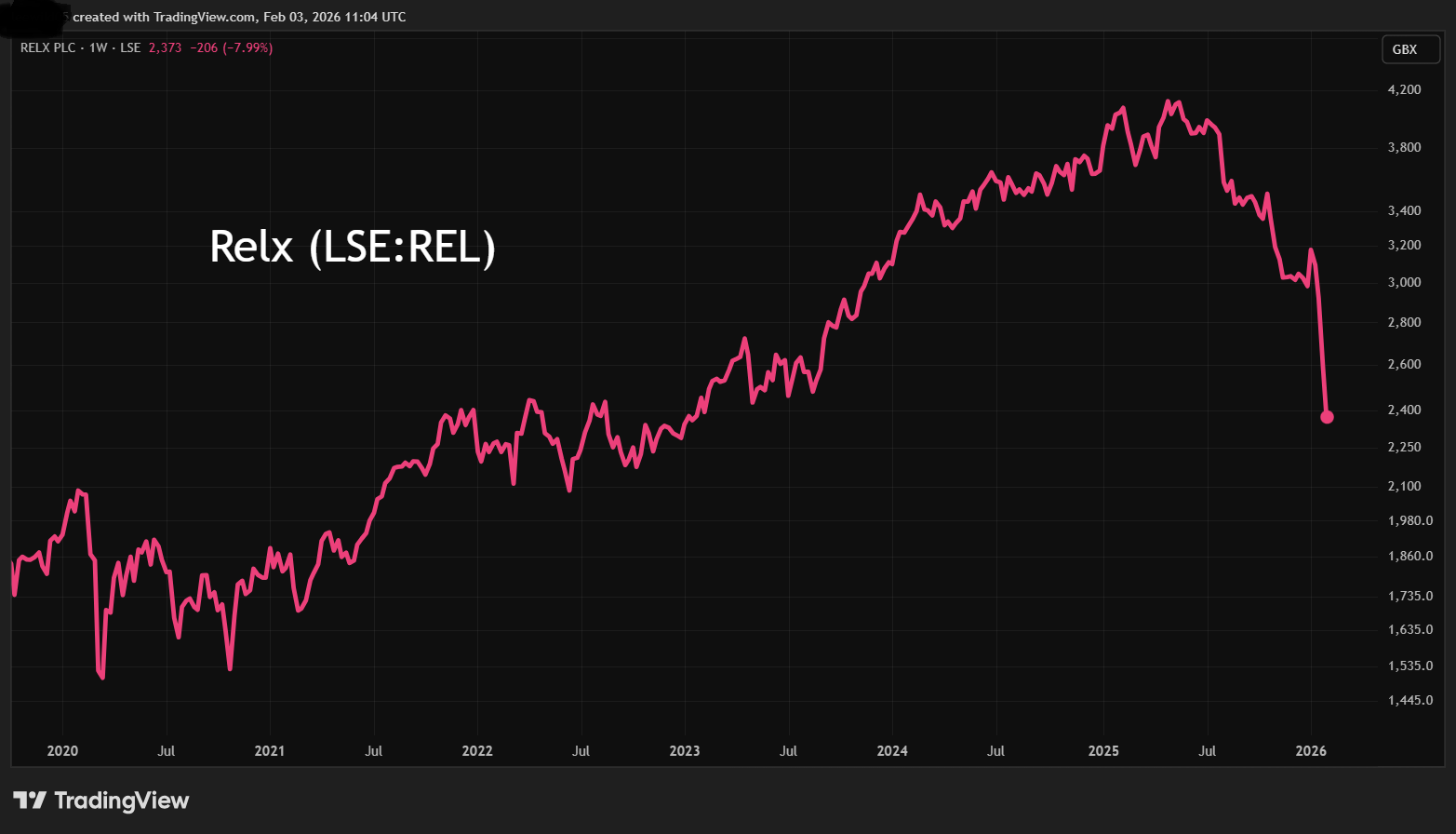Toggle the 4,200 price level visibility

click(x=1406, y=88)
